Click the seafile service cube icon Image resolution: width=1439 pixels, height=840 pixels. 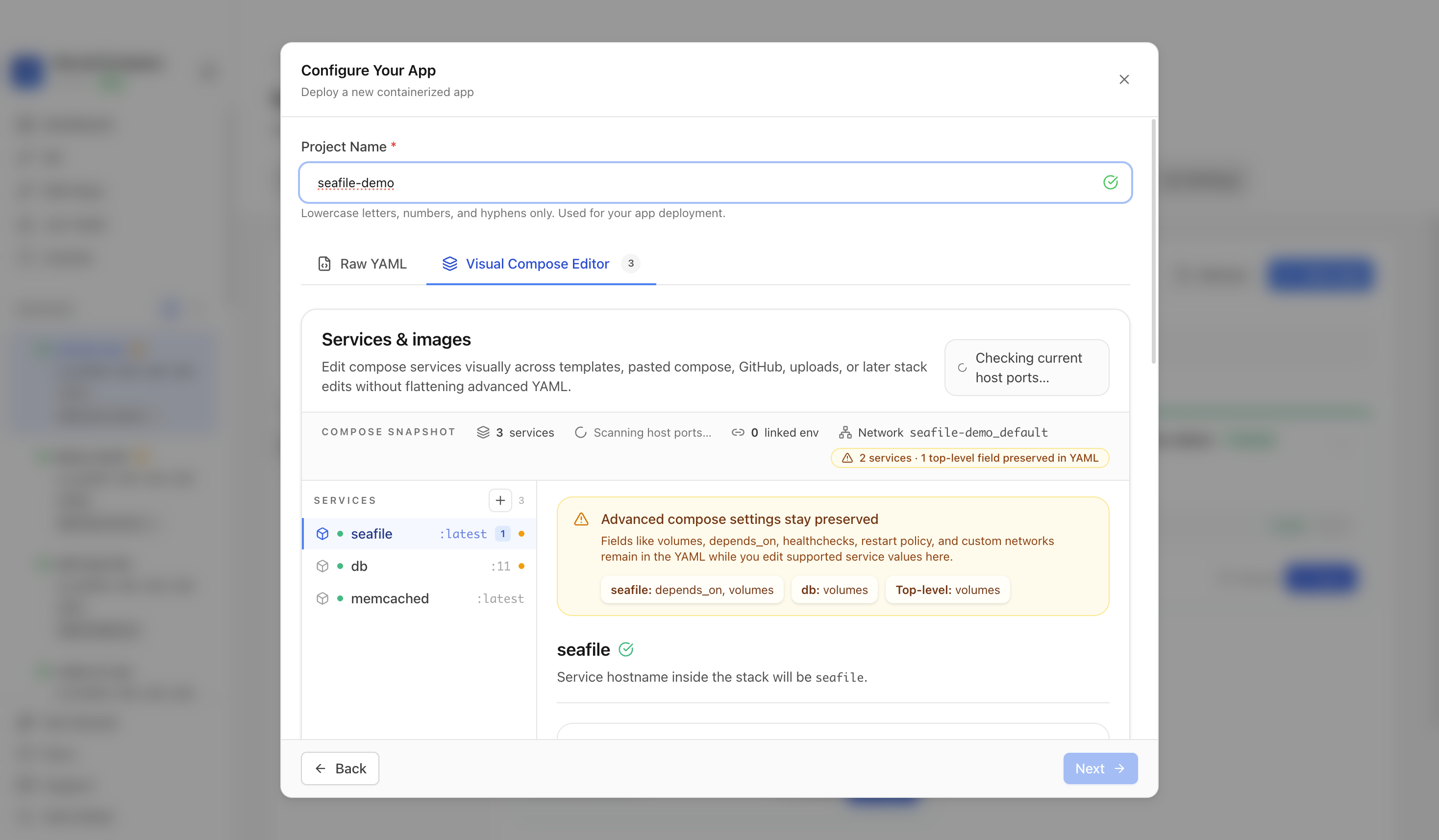(x=323, y=534)
